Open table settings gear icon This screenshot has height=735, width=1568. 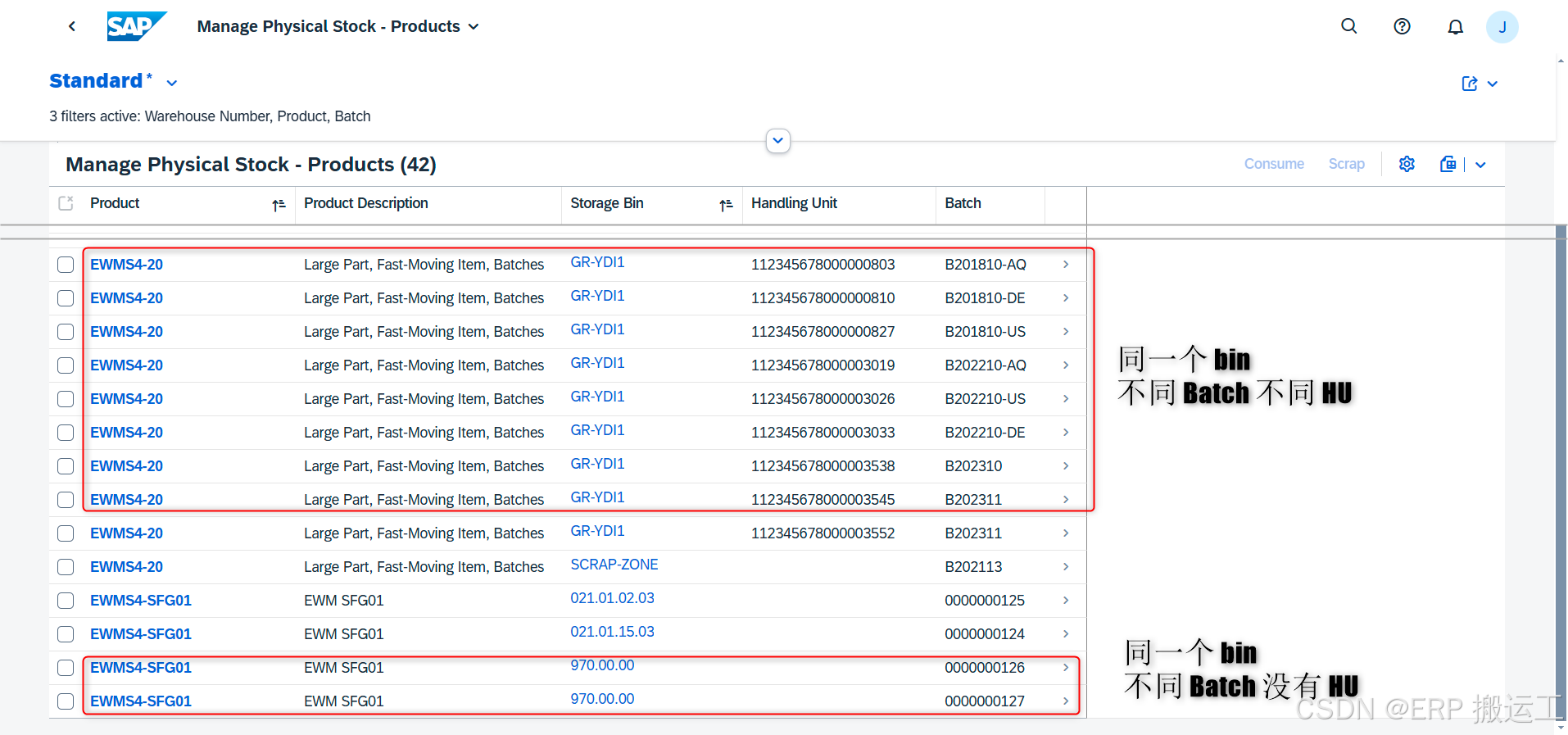[x=1407, y=164]
